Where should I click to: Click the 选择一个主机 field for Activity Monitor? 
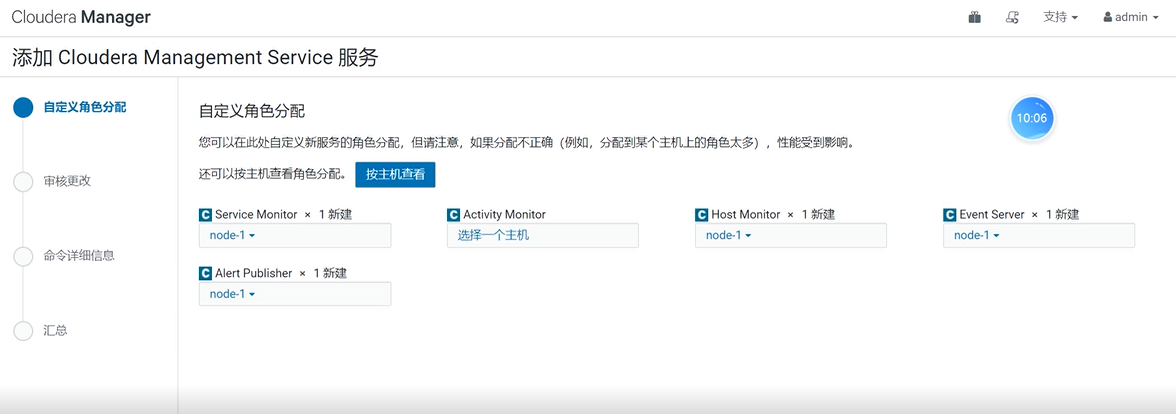(x=543, y=236)
